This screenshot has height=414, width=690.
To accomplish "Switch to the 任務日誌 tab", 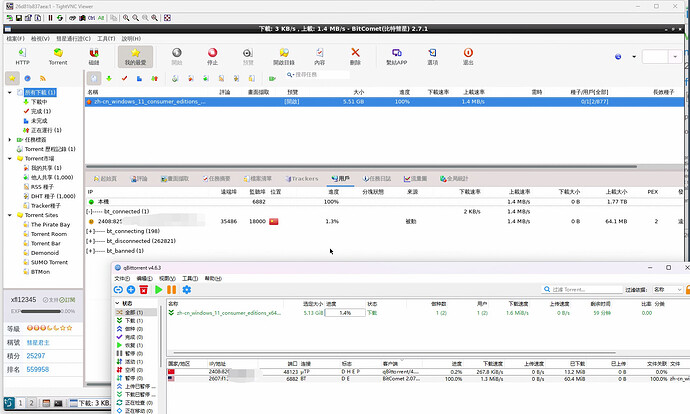I will coord(376,179).
